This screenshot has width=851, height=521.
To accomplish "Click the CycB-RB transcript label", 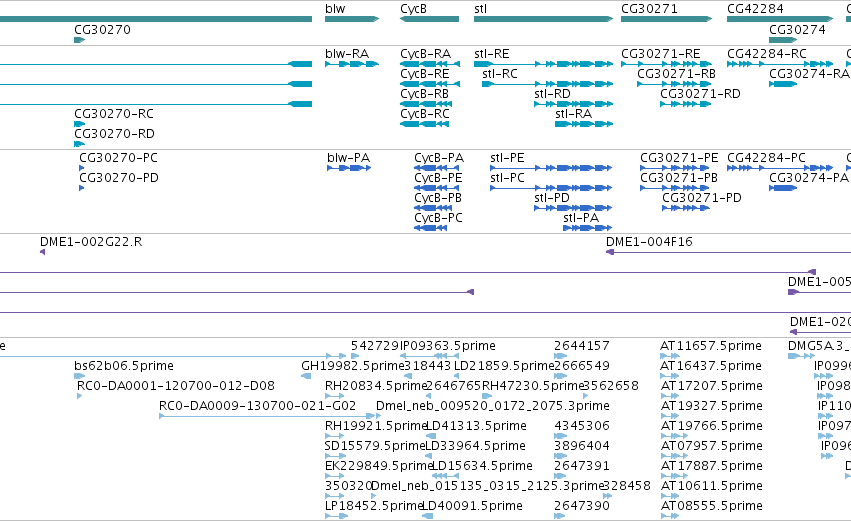I will click(x=424, y=94).
